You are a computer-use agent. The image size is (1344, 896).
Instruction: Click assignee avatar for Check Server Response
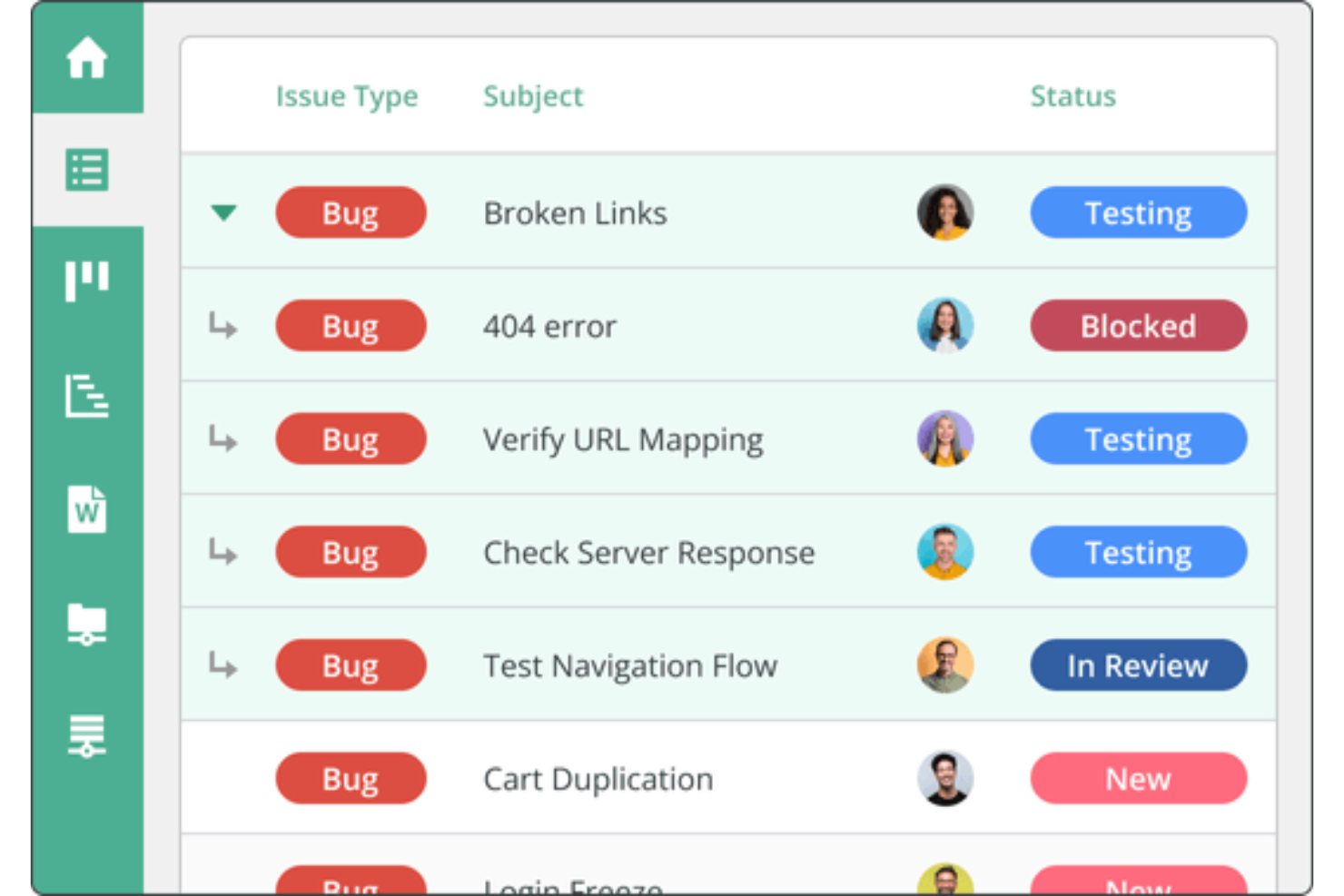(x=945, y=552)
